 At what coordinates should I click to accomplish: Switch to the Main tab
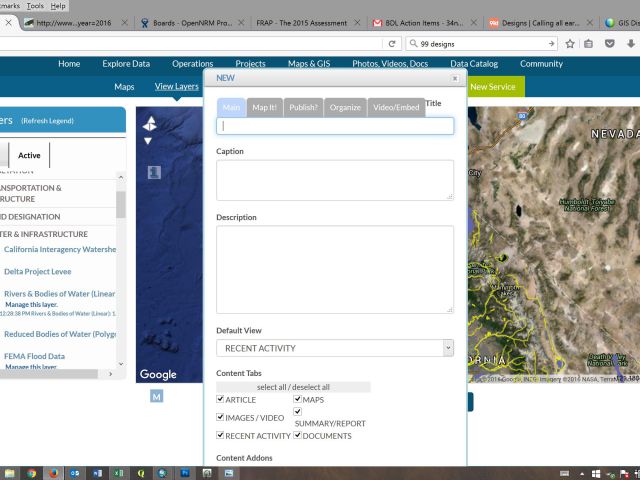click(231, 107)
